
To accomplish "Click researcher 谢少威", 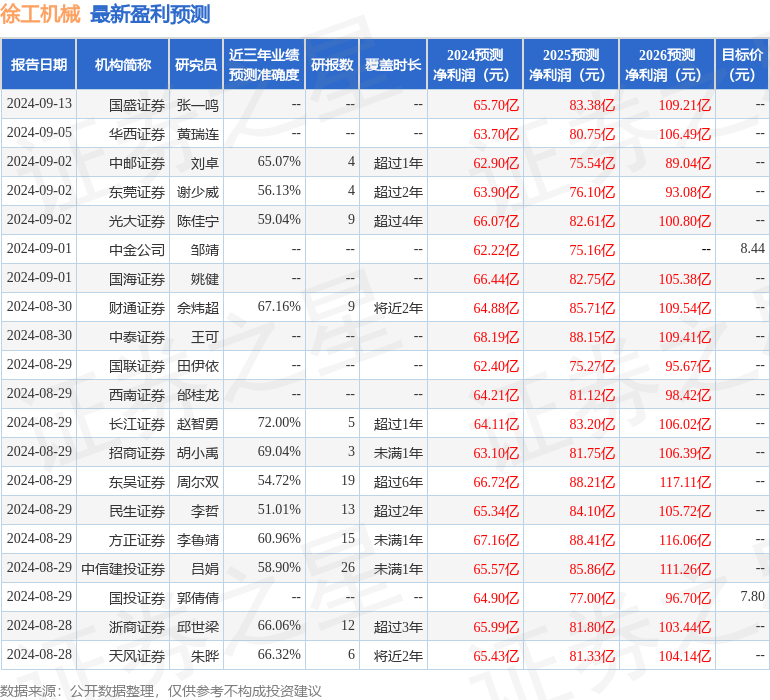I will pyautogui.click(x=197, y=192).
